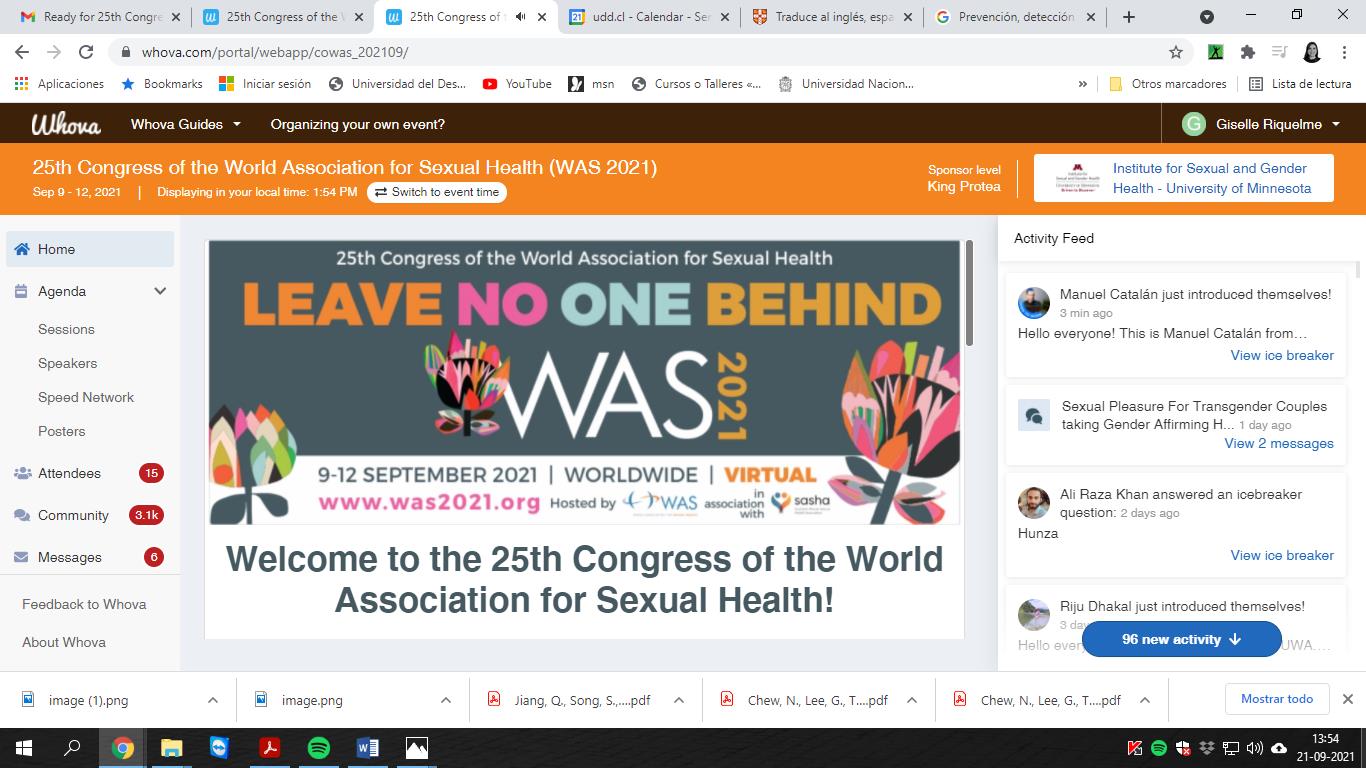
Task: Open Attendees via the people icon
Action: (x=22, y=473)
